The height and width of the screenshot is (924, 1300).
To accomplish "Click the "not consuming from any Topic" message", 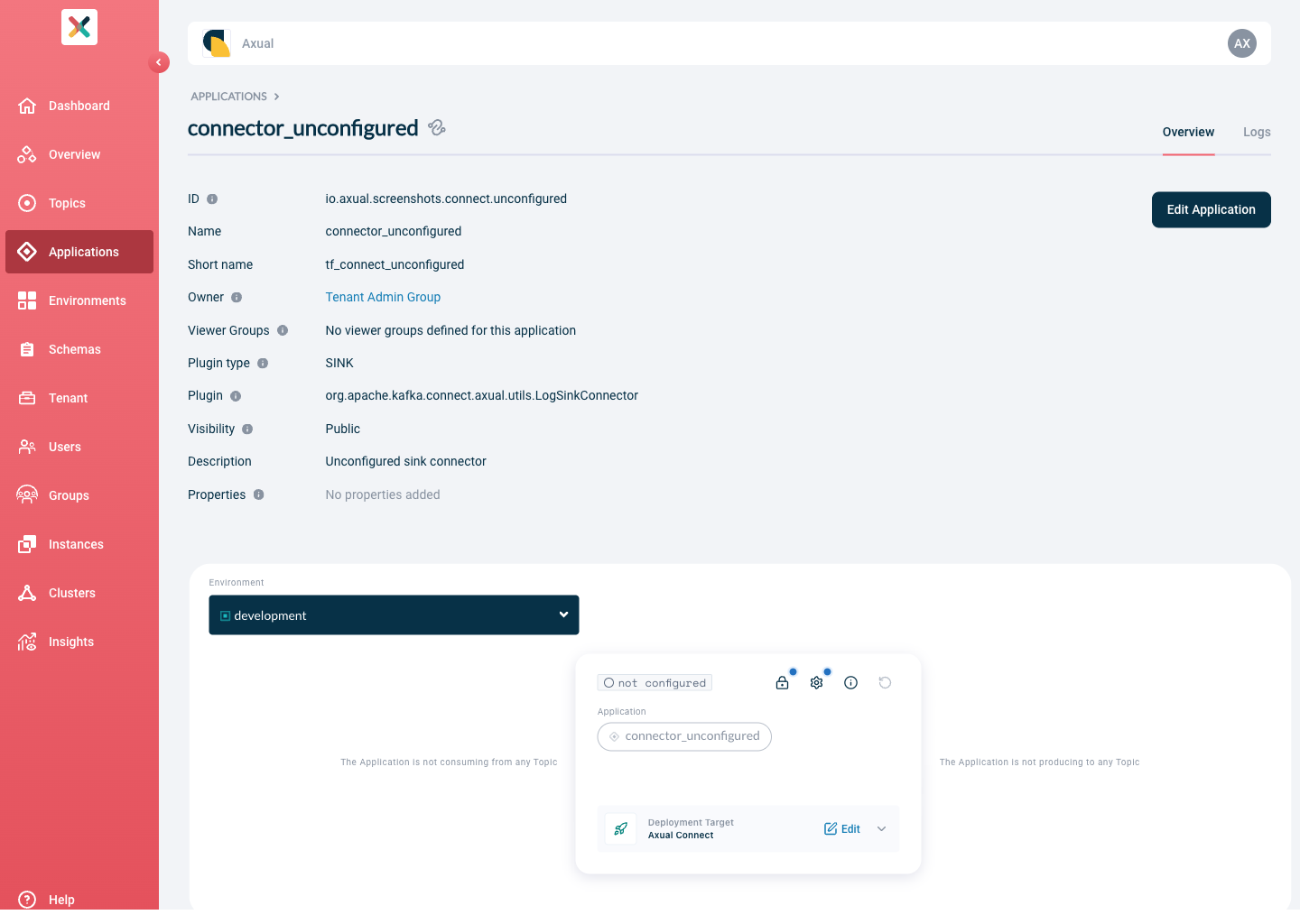I will click(449, 762).
